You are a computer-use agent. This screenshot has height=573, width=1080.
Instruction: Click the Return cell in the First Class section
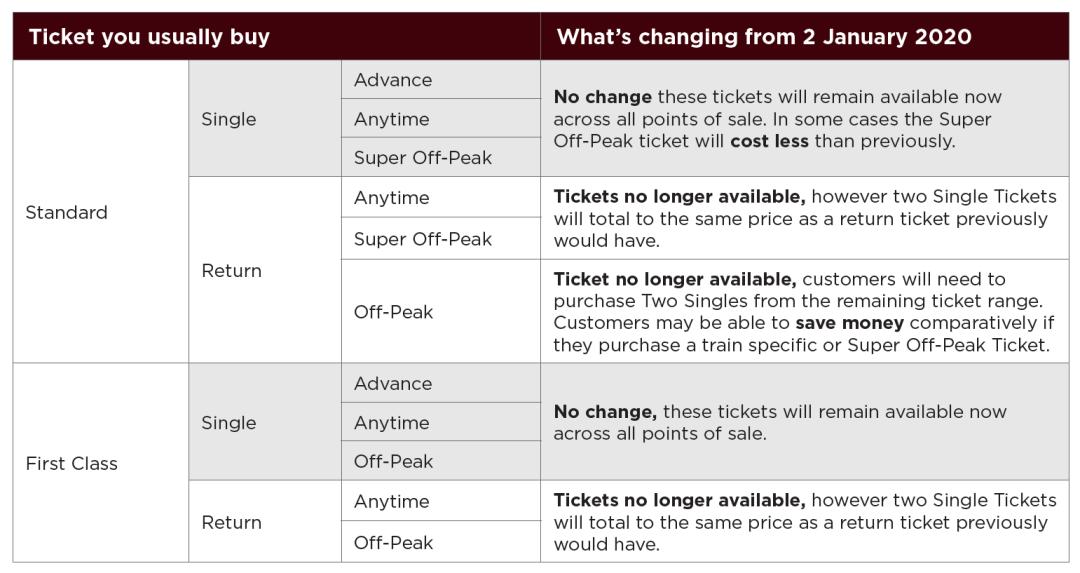[x=231, y=522]
